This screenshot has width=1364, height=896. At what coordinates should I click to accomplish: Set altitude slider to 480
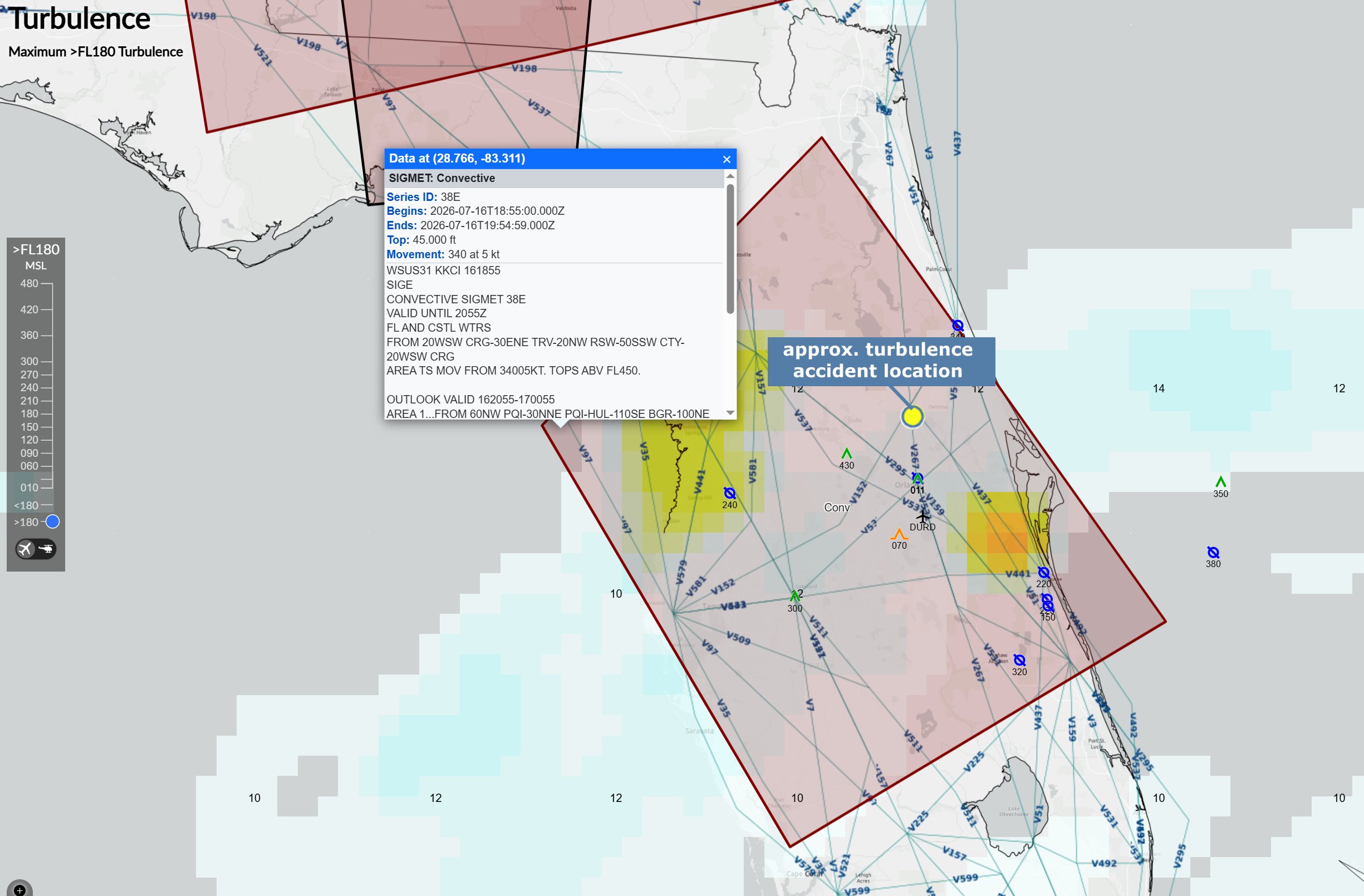tap(29, 284)
